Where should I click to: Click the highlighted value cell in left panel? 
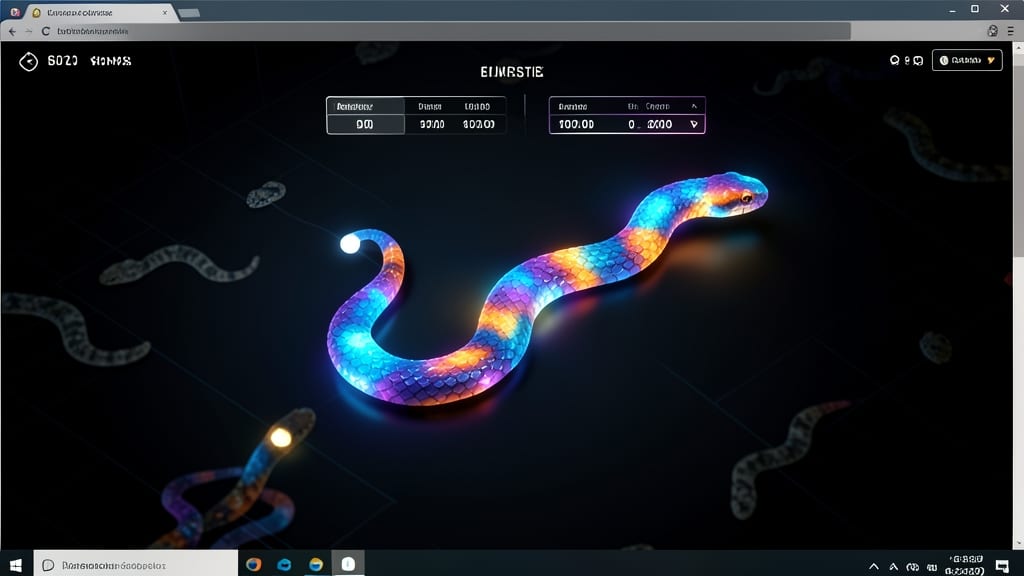click(365, 124)
